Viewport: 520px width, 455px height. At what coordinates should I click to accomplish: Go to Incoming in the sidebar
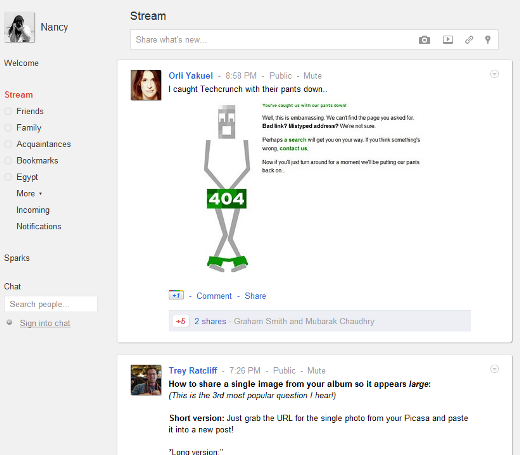click(x=33, y=210)
